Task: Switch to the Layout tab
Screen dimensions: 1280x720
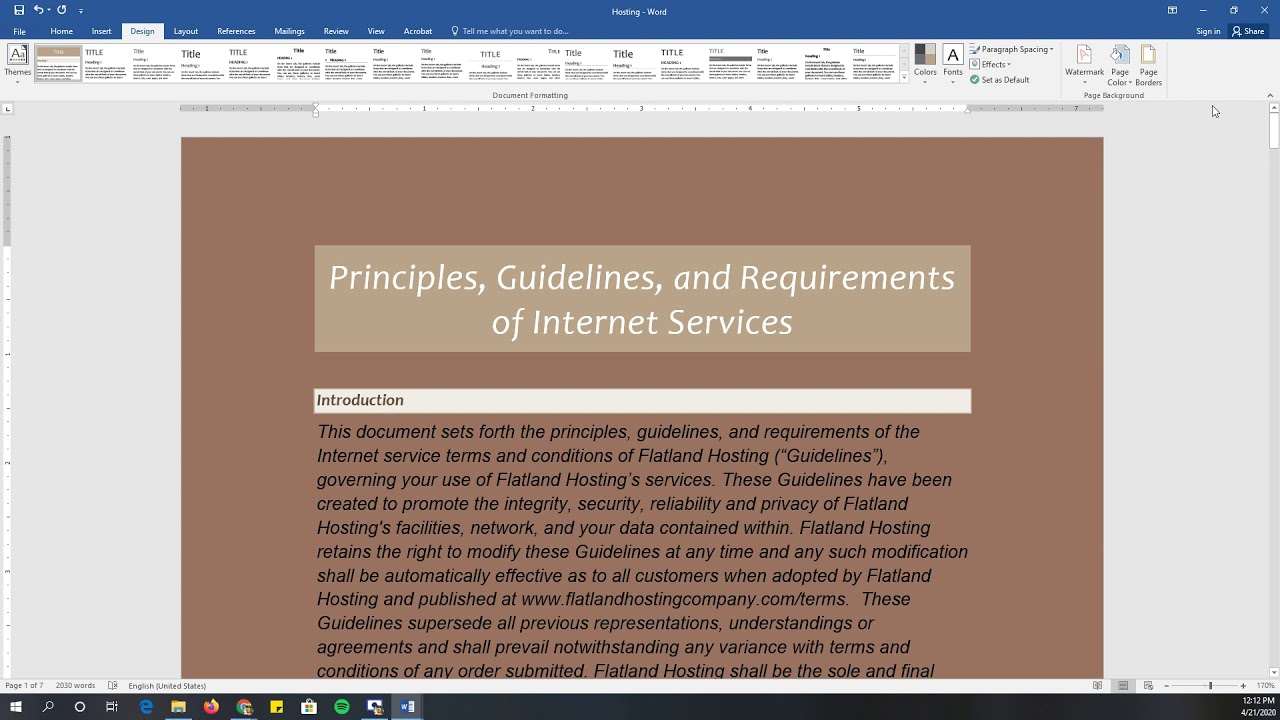Action: pyautogui.click(x=186, y=31)
